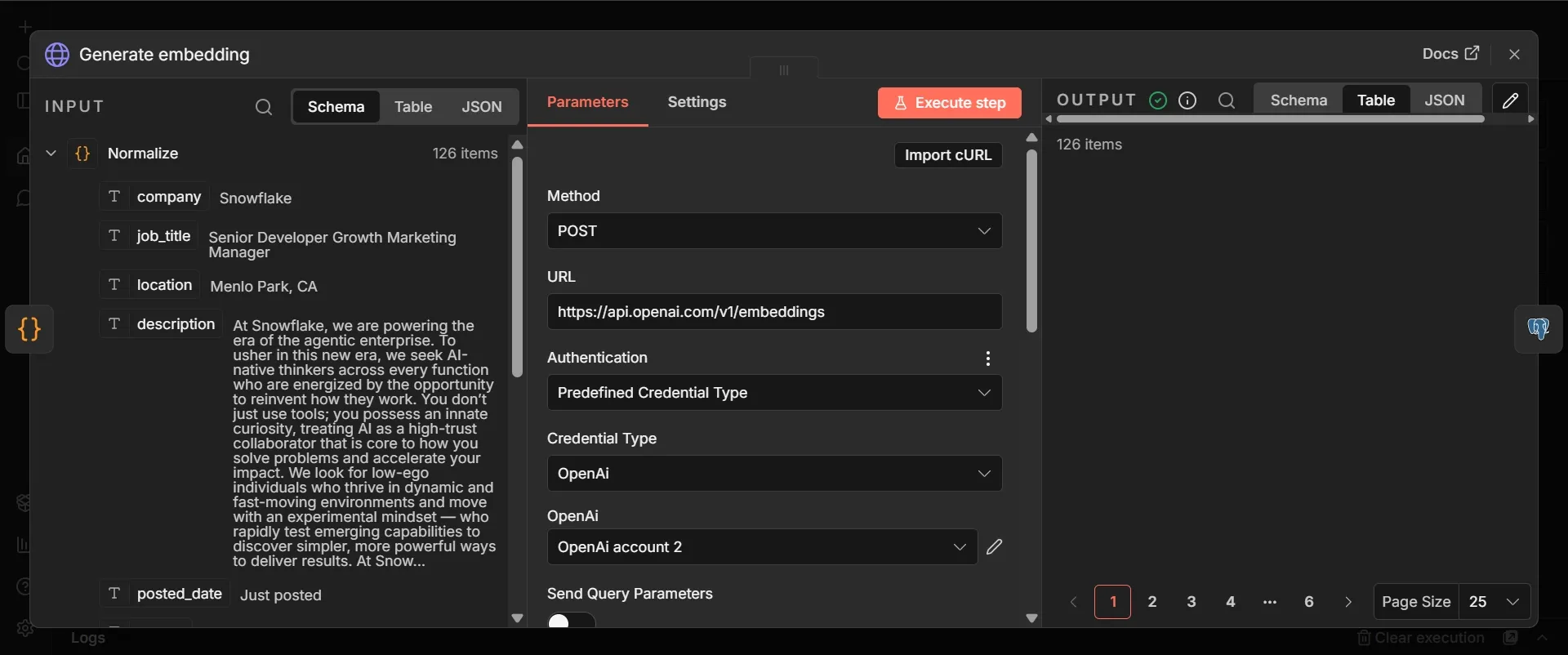
Task: Edit output with pencil icon
Action: pyautogui.click(x=1510, y=100)
